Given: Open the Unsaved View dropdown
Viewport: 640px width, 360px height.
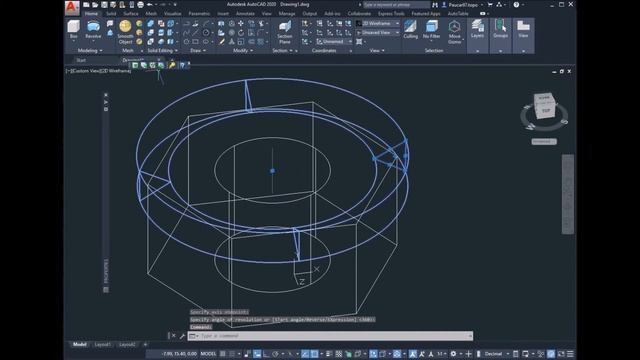Looking at the screenshot, I should pos(378,33).
